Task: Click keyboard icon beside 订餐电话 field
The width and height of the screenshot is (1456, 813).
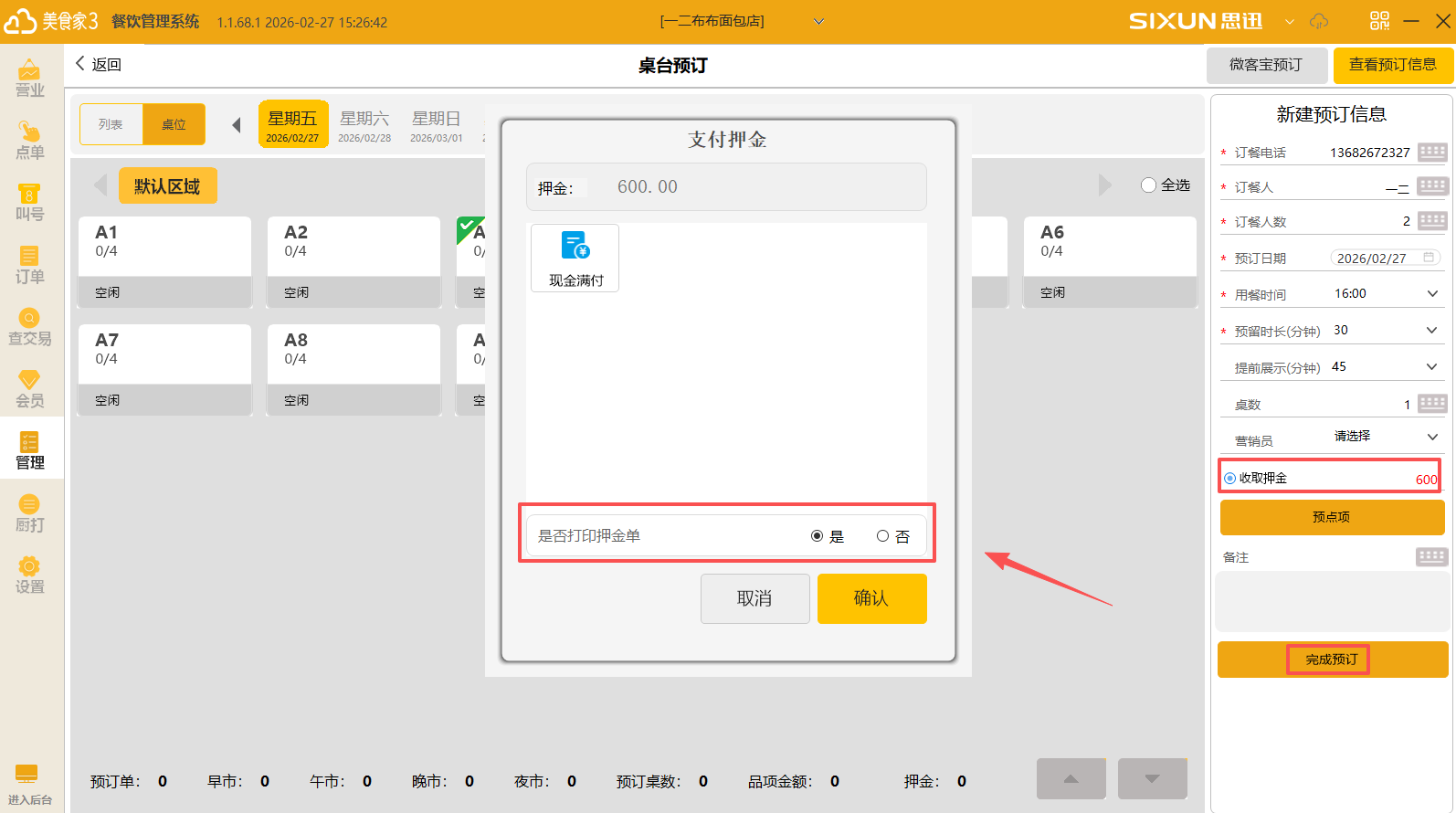Action: [1431, 152]
